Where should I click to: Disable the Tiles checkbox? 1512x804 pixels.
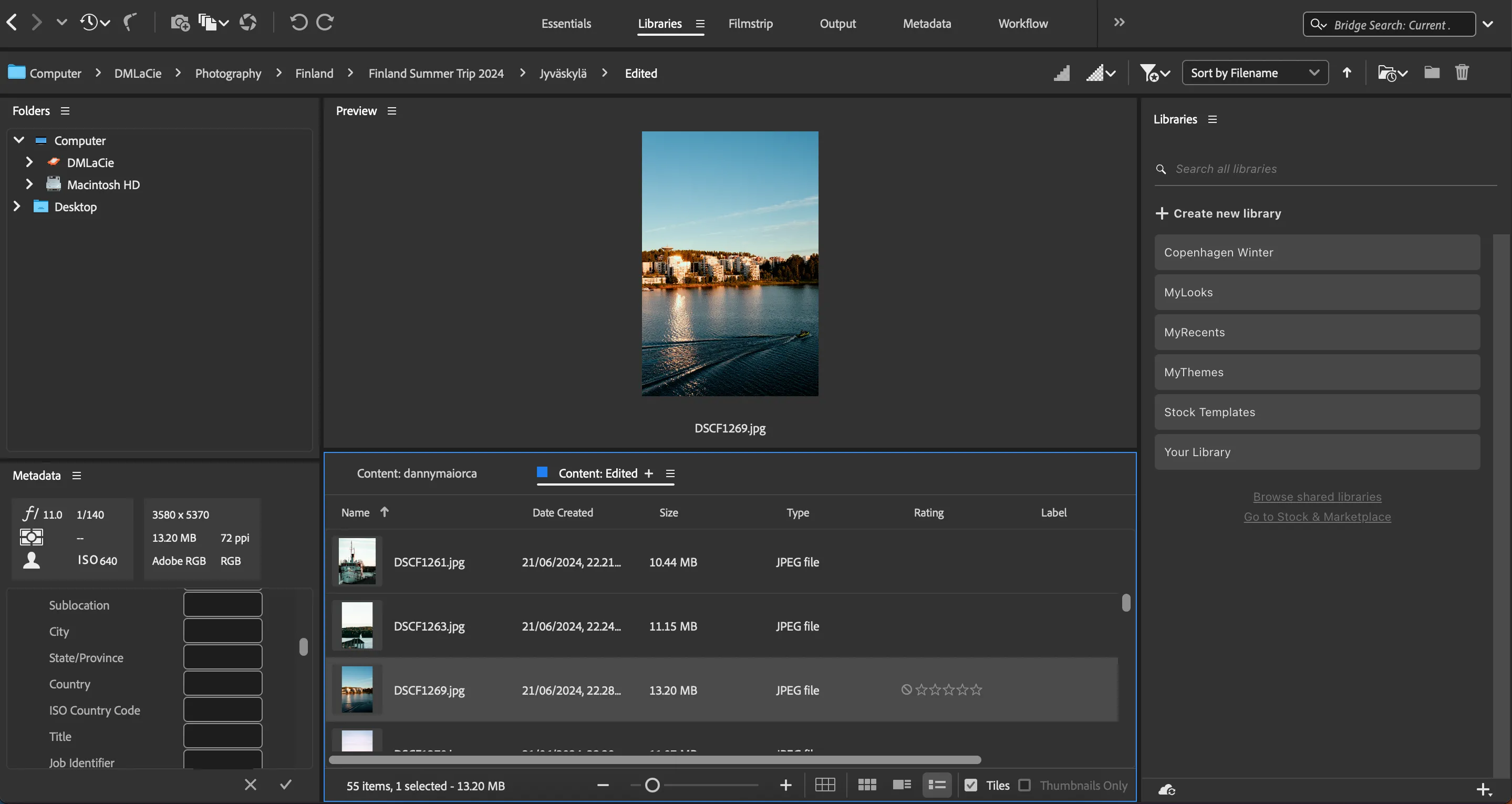(x=971, y=785)
